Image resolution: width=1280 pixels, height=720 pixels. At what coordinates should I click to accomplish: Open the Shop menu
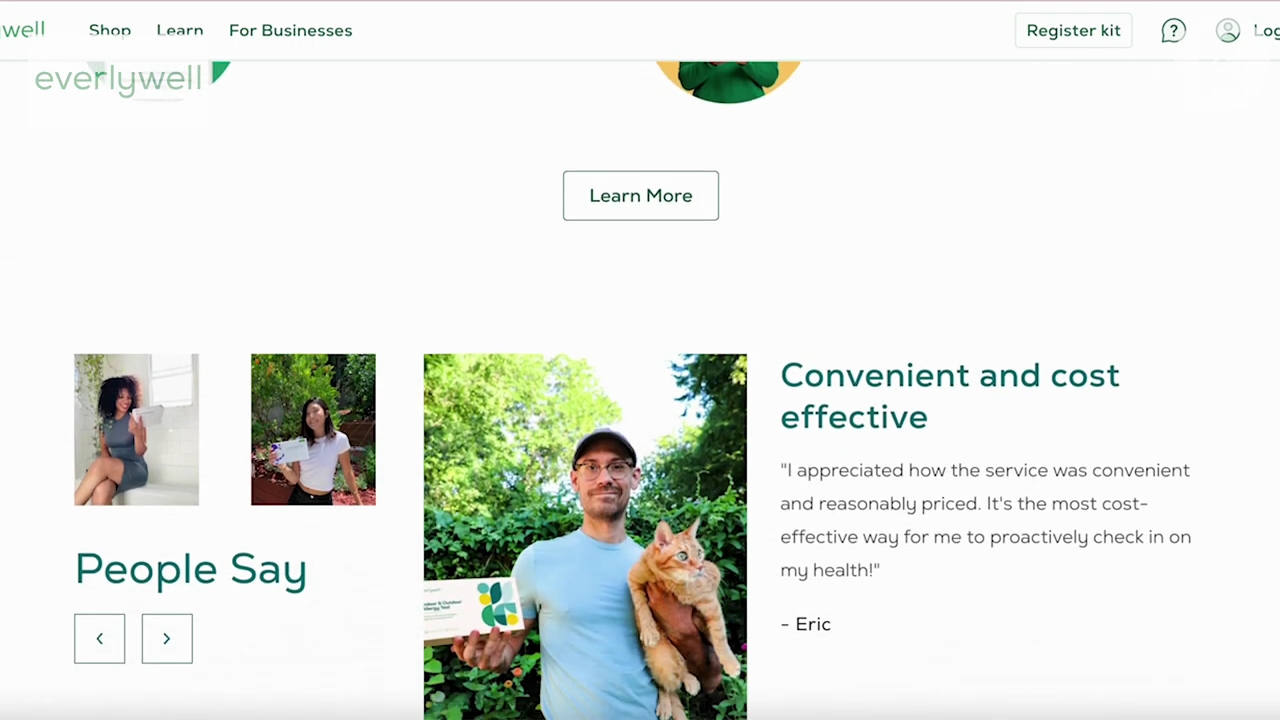pyautogui.click(x=110, y=30)
